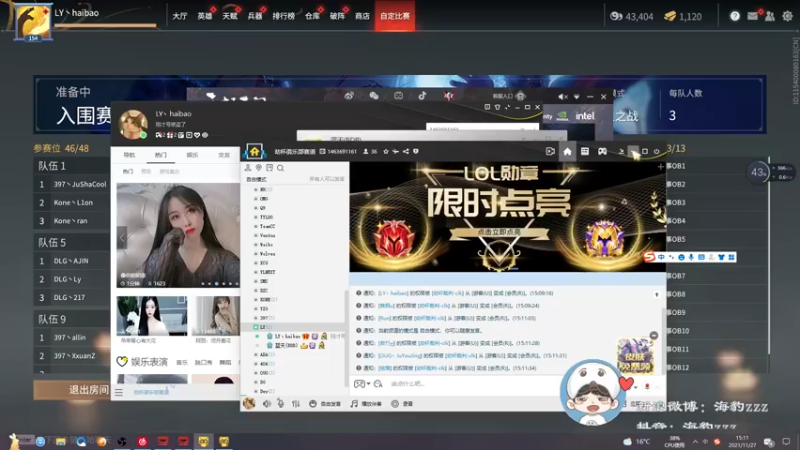
Task: Click the WeChat icon in the game launcher bar
Action: [373, 95]
